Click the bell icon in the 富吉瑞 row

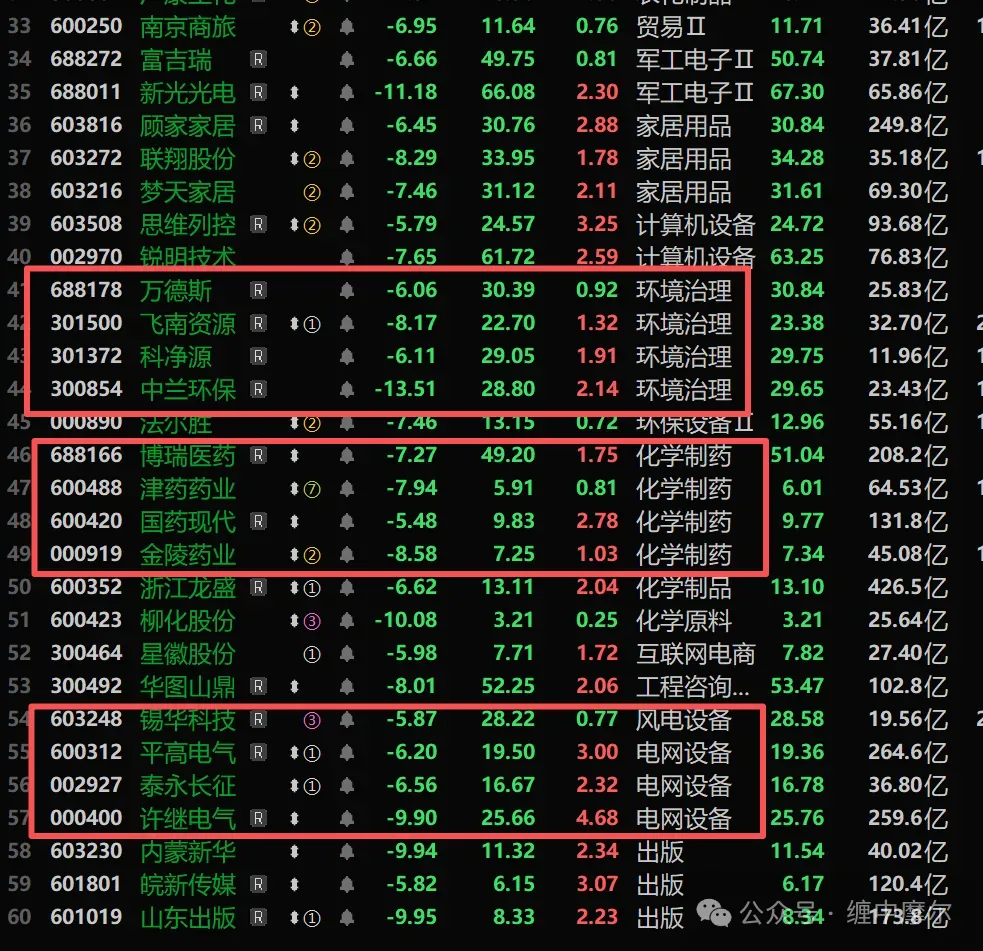click(347, 60)
